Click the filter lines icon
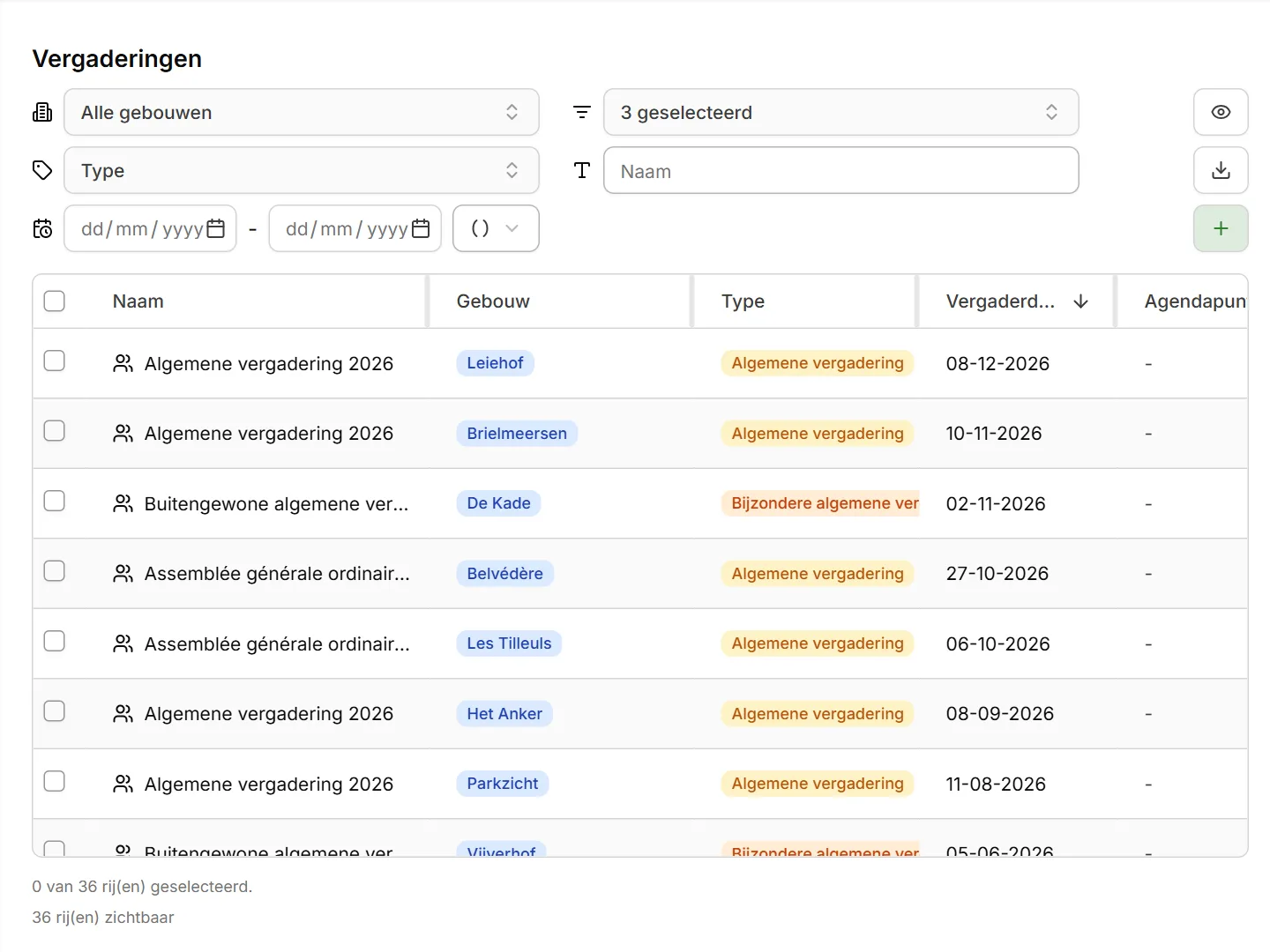This screenshot has width=1270, height=952. pos(582,112)
